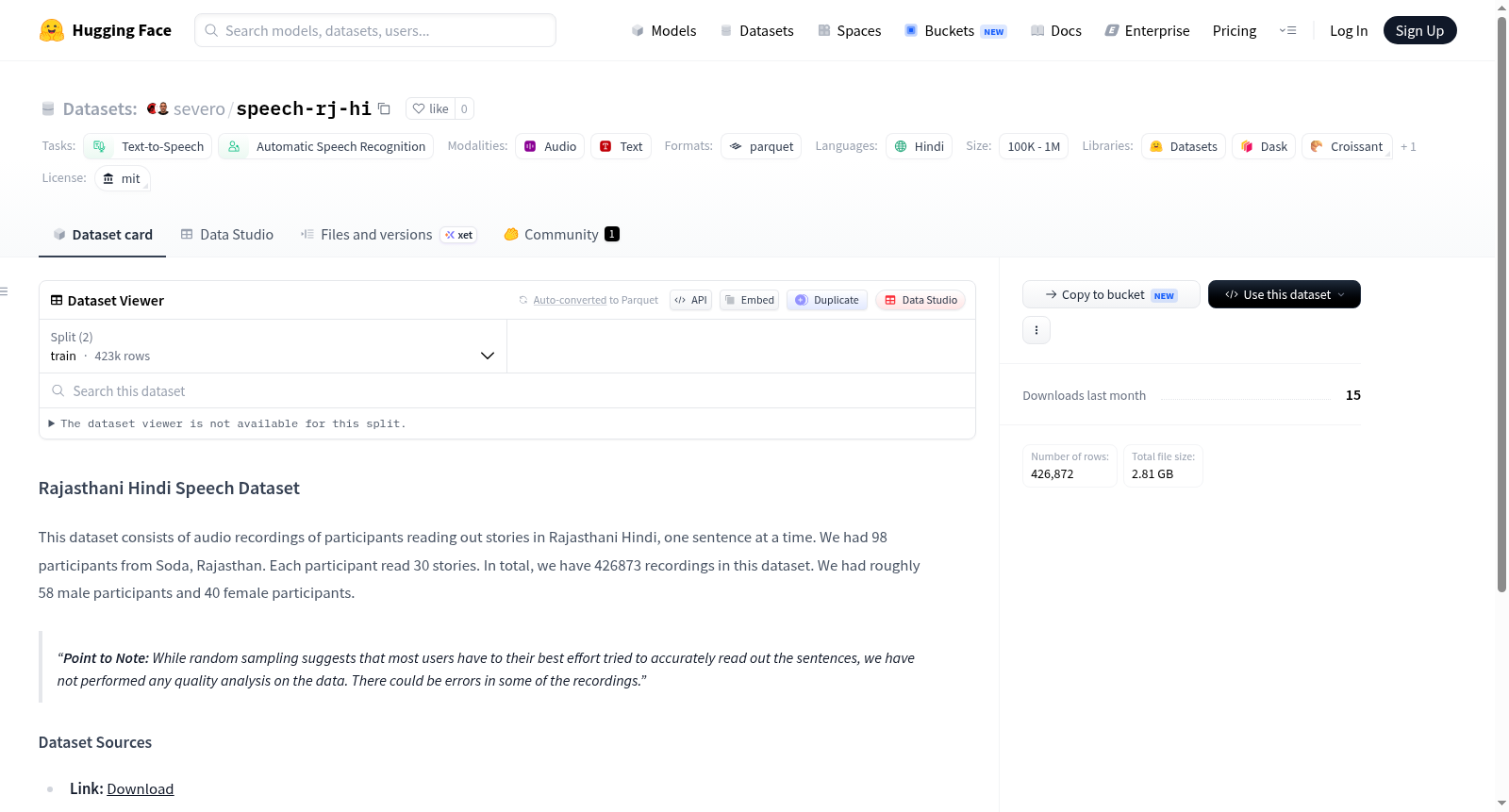The width and height of the screenshot is (1509, 812).
Task: Switch to the Data Studio tab
Action: point(227,234)
